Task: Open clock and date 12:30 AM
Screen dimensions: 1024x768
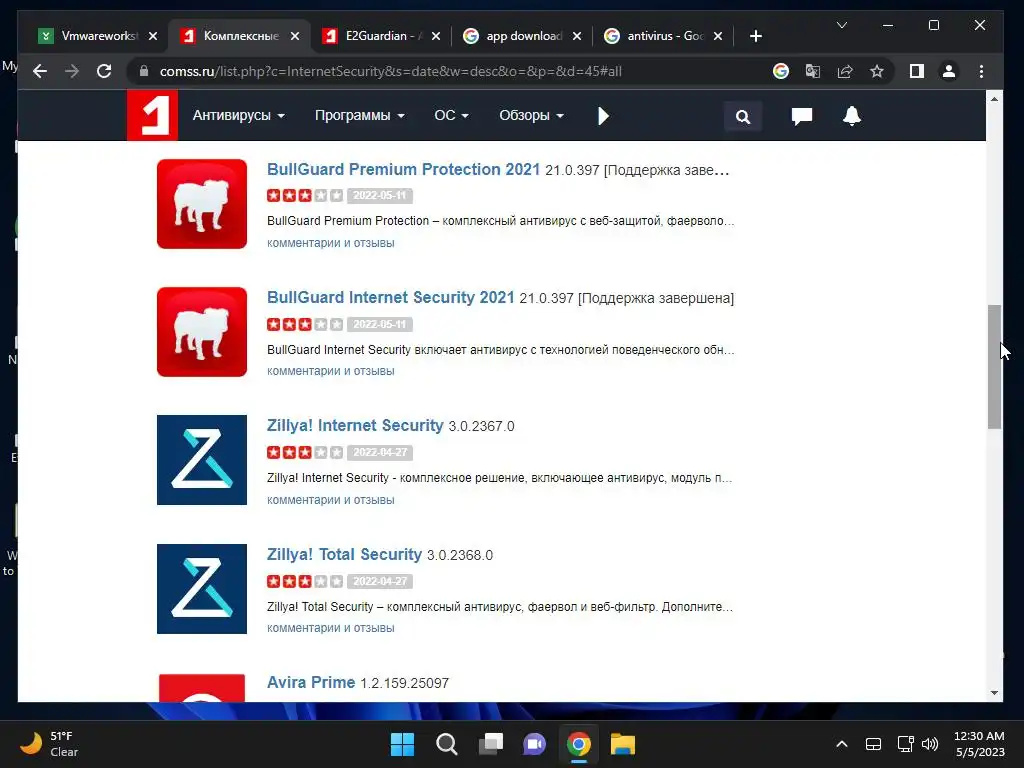Action: 980,744
